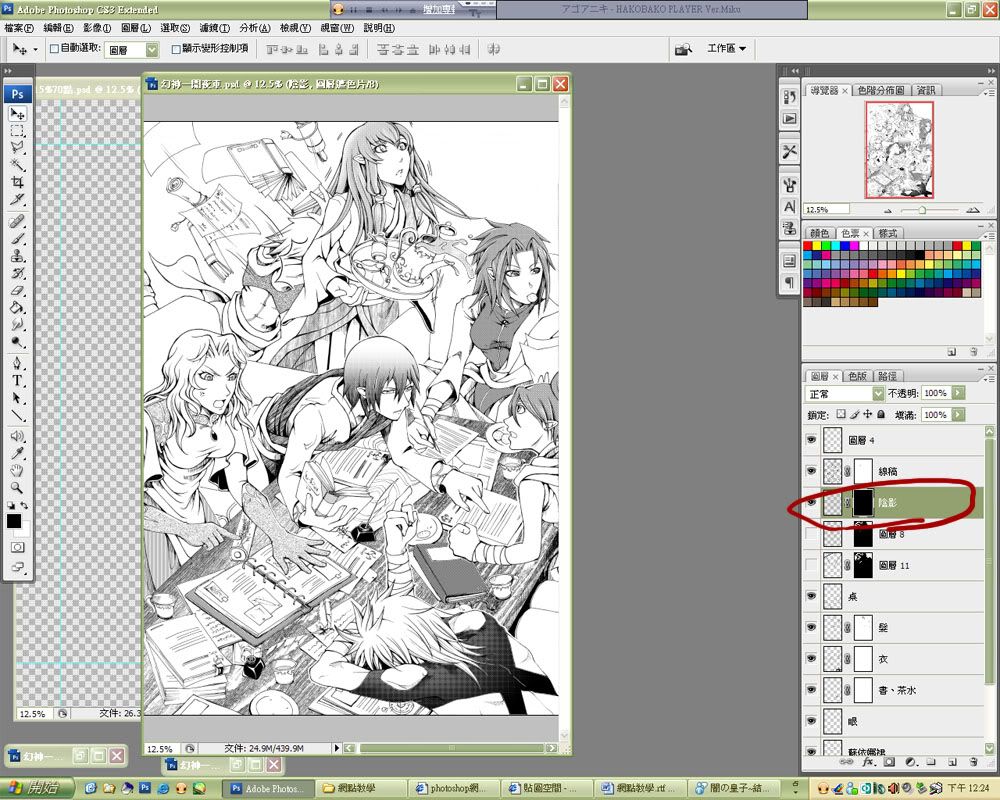Select the Polygonal Lasso tool
1000x800 pixels.
click(x=17, y=148)
